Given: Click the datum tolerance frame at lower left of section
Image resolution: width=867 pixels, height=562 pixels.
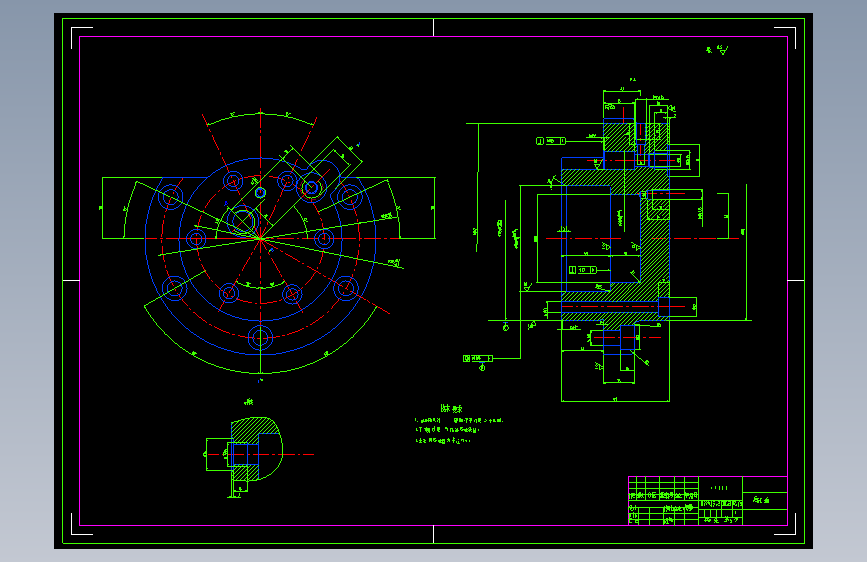Looking at the screenshot, I should pyautogui.click(x=478, y=358).
